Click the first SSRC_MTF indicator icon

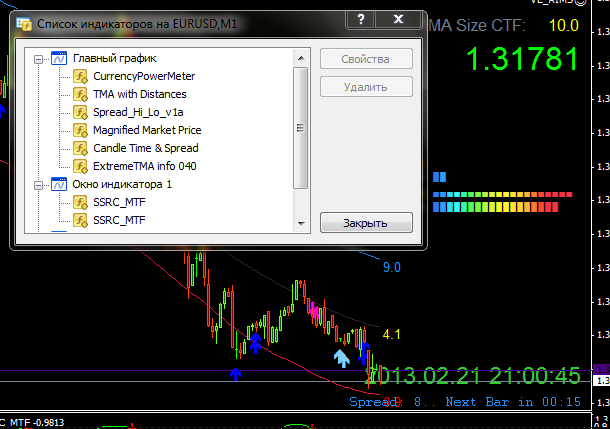81,202
